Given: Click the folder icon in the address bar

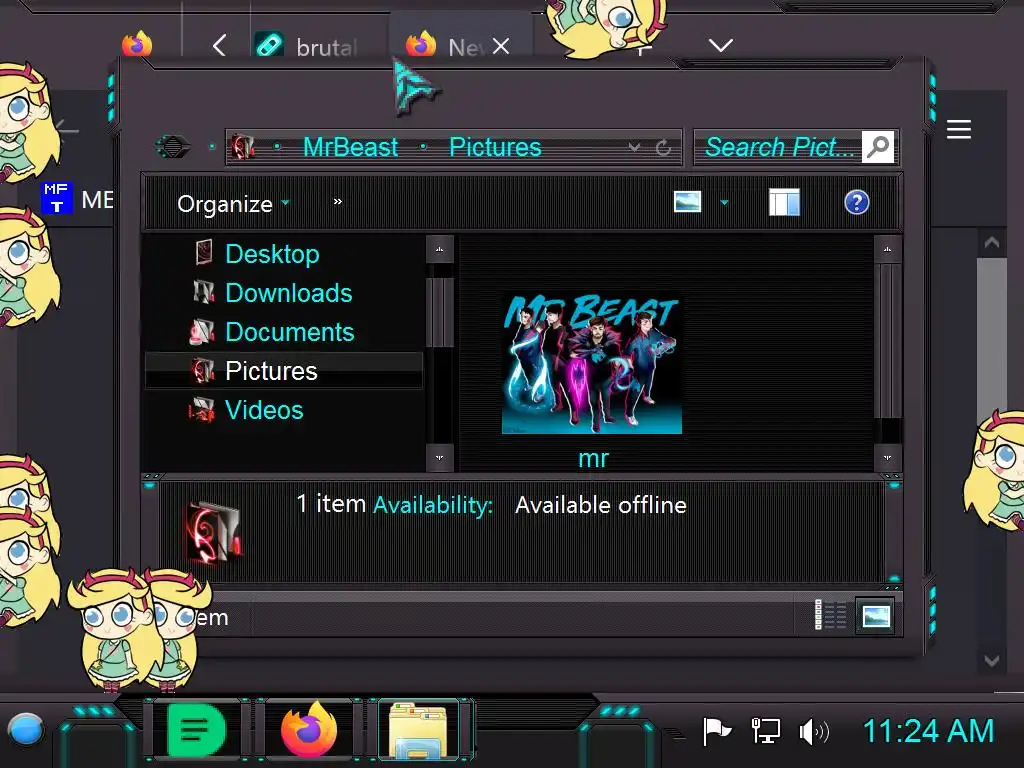Looking at the screenshot, I should 243,147.
